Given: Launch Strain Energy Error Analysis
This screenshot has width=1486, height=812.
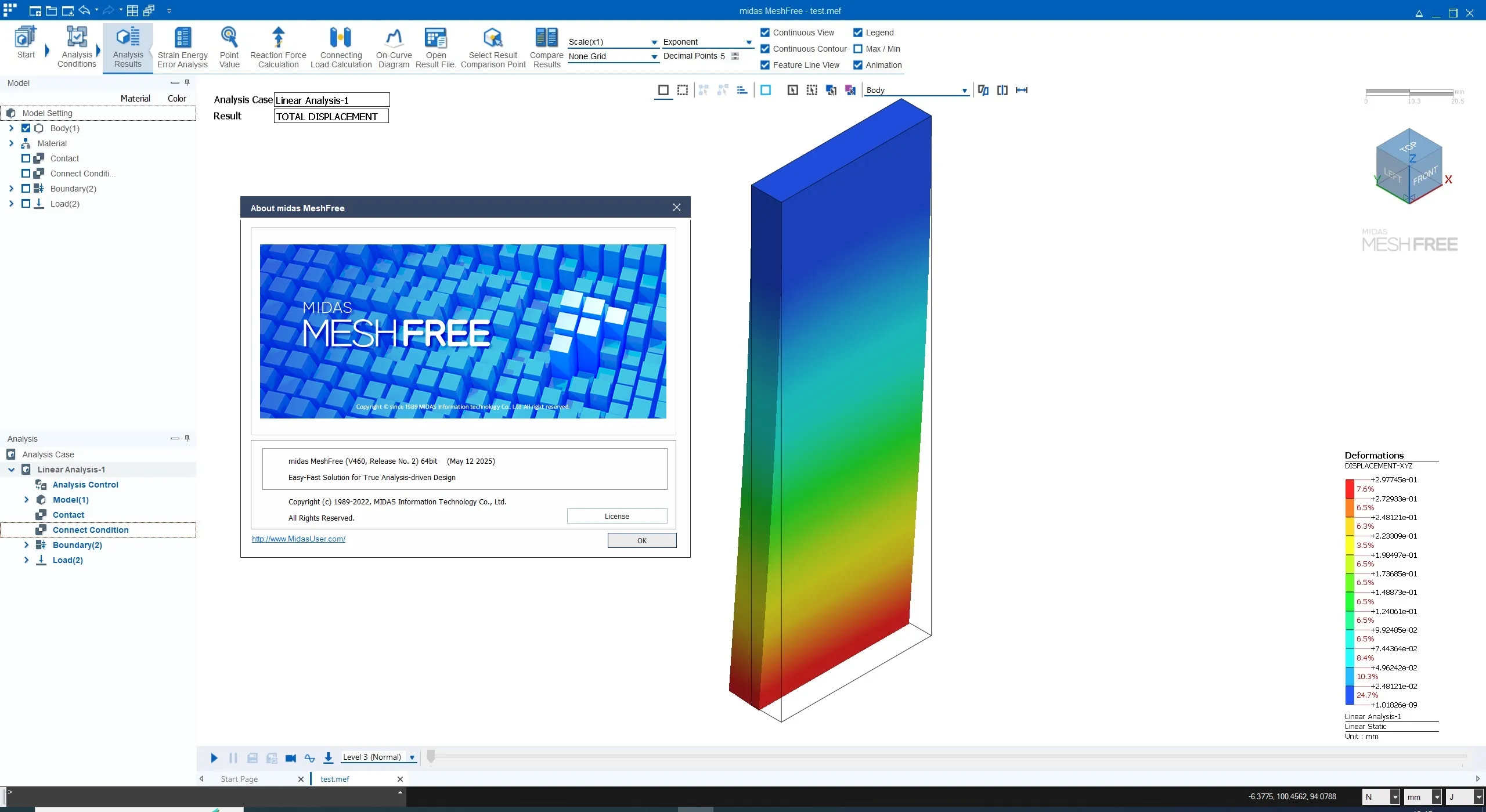Looking at the screenshot, I should 182,48.
